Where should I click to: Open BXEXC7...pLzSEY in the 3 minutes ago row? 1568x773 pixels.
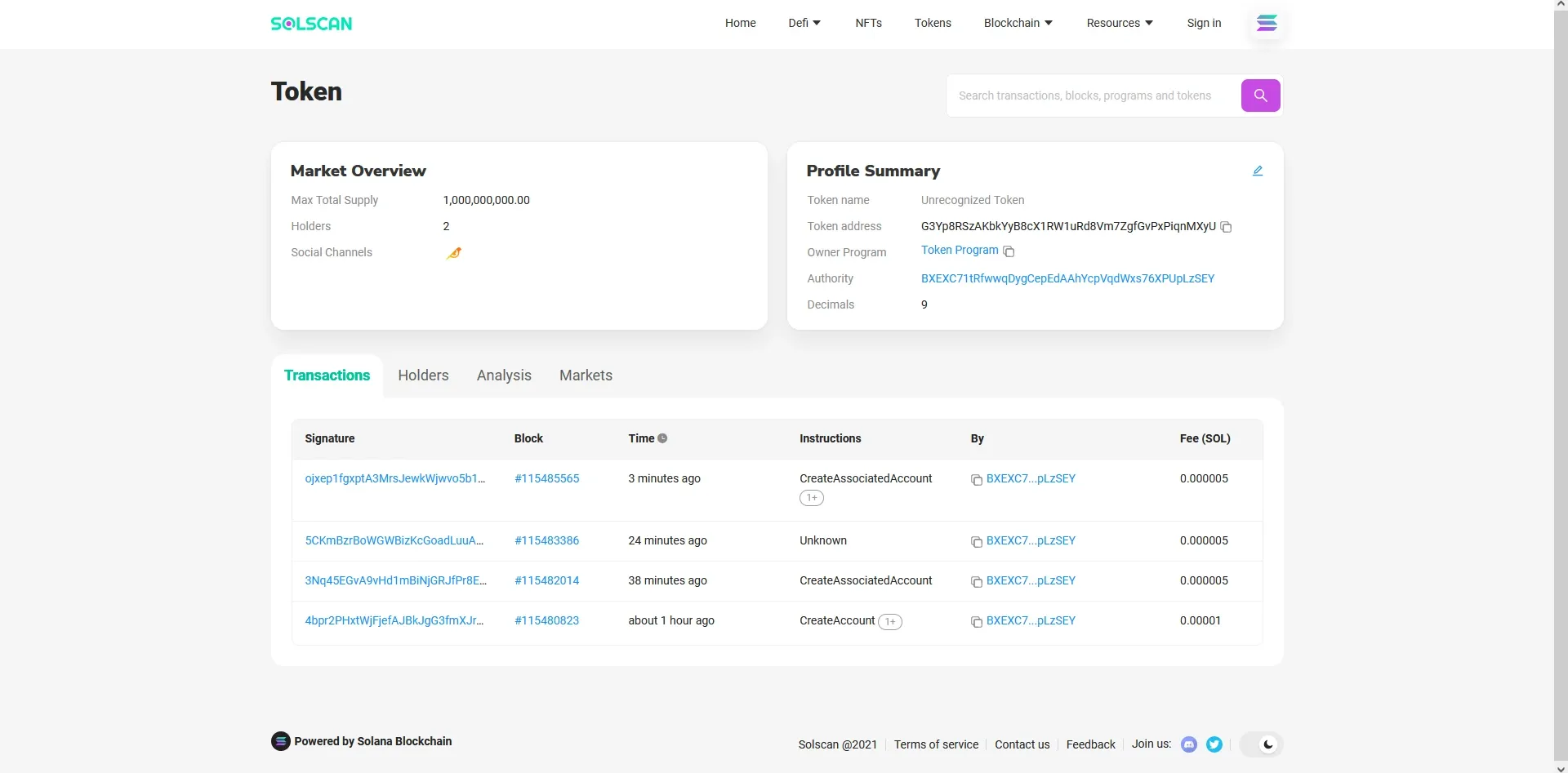coord(1031,478)
